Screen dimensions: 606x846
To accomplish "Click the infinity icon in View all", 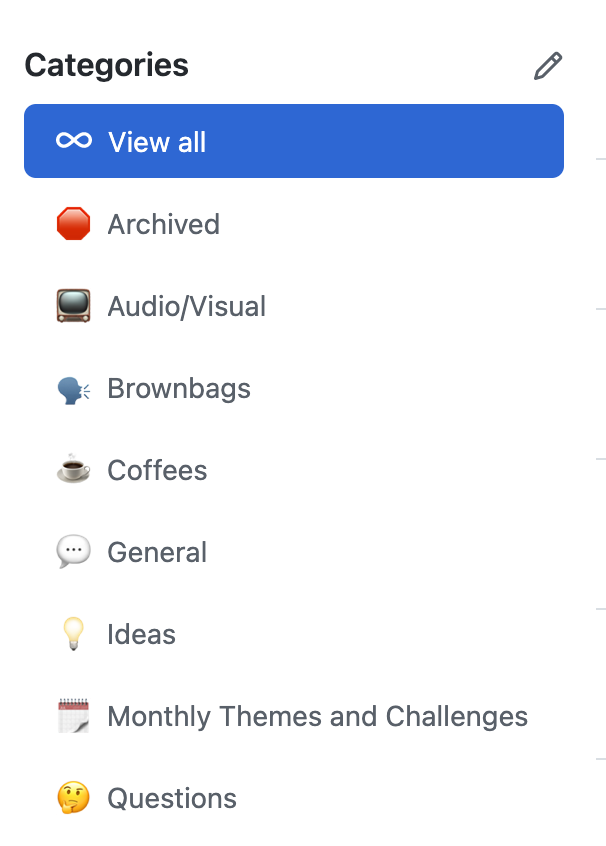I will pyautogui.click(x=74, y=141).
